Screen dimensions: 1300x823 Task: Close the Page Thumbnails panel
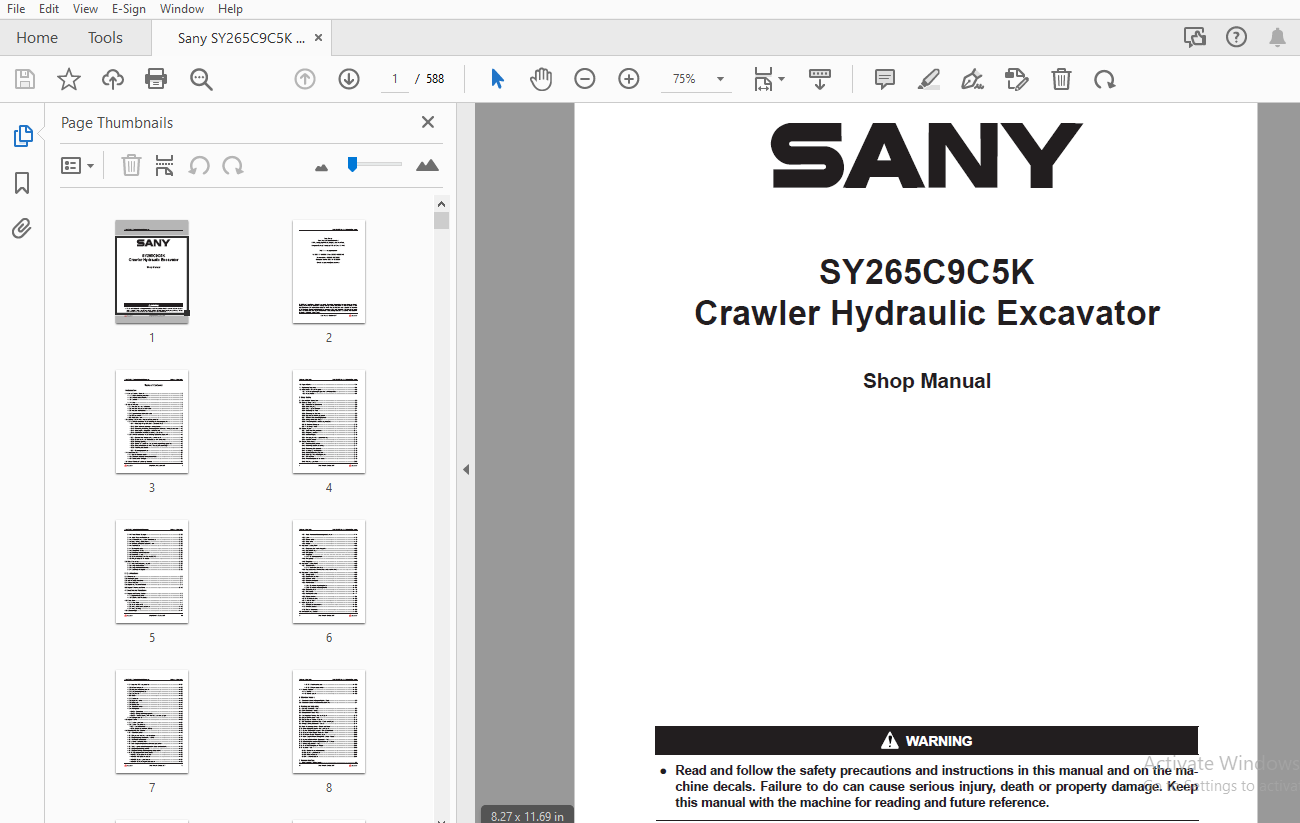coord(428,122)
